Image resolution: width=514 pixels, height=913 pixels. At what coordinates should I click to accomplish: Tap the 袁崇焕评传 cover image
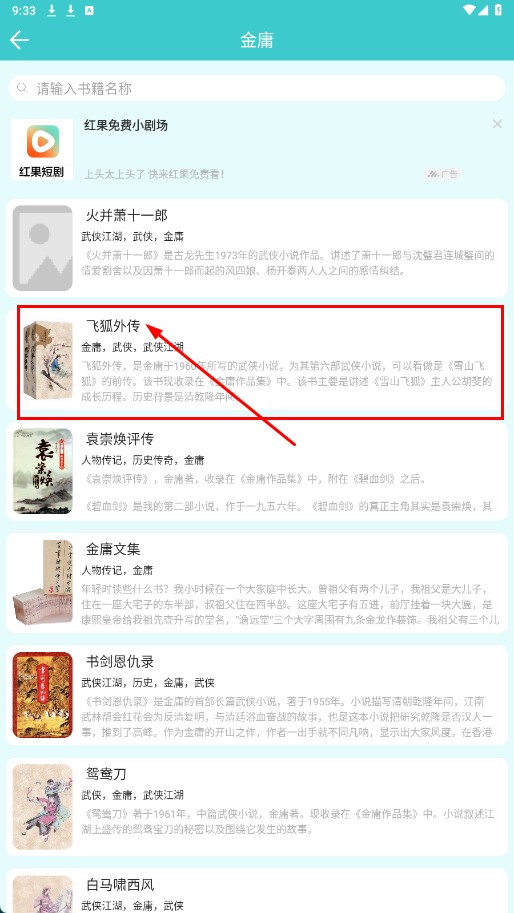(x=42, y=472)
